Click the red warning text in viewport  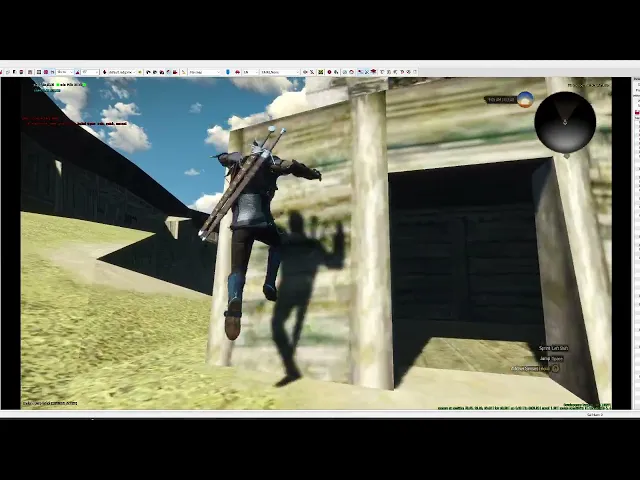click(74, 121)
